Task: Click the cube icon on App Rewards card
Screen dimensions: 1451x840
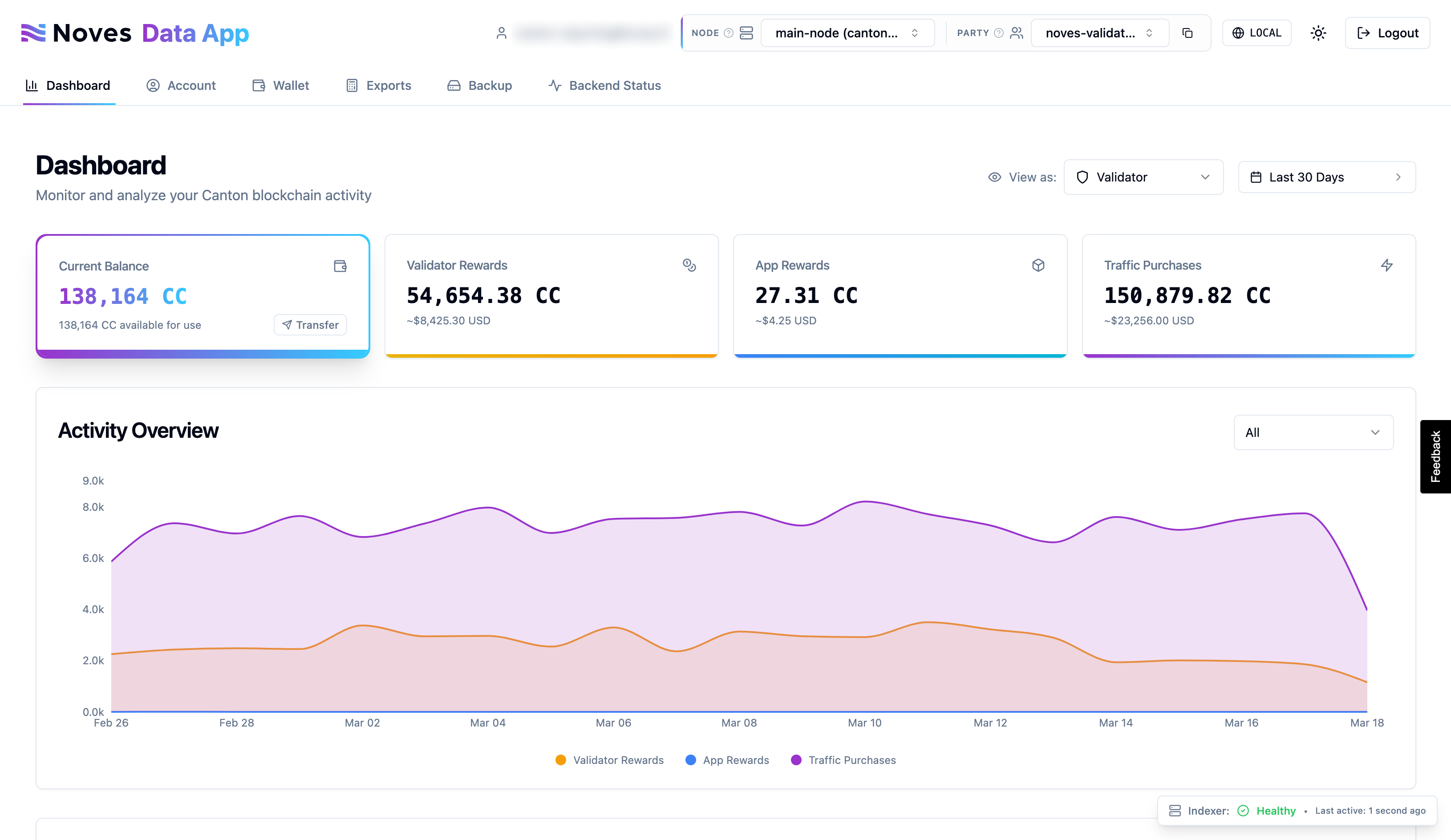Action: (1038, 265)
